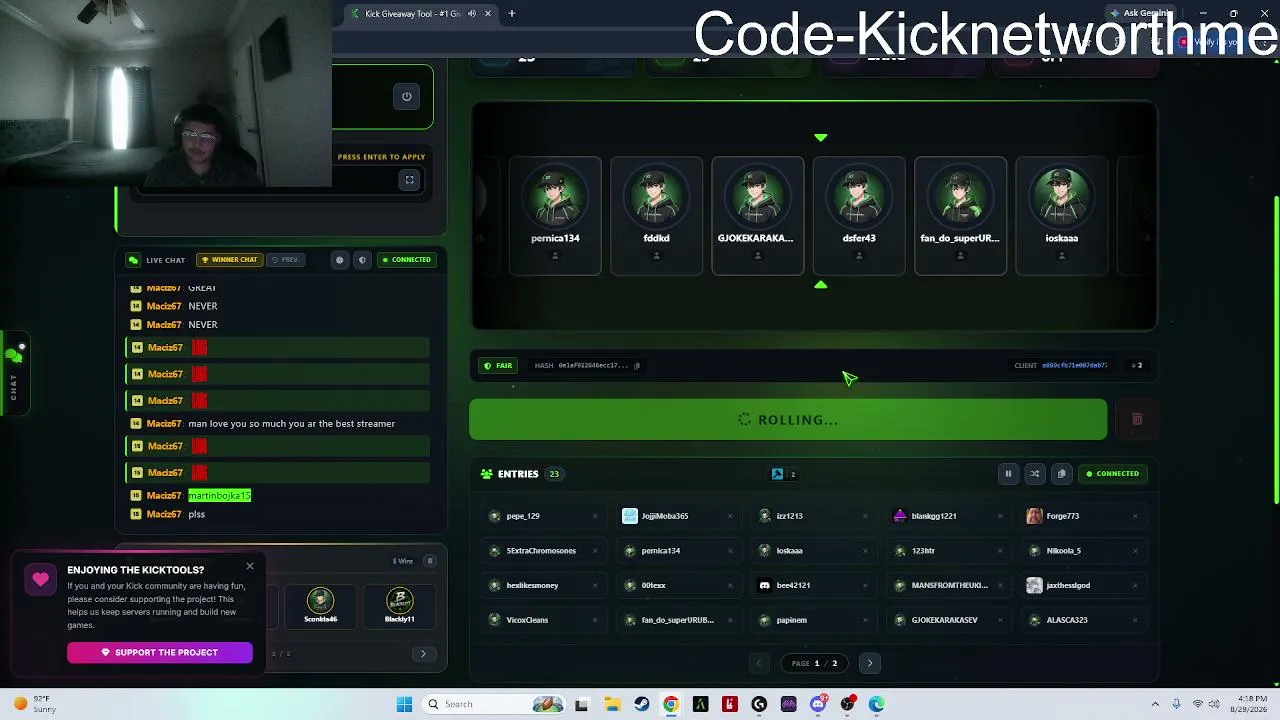
Task: Pause entries with the pause icon
Action: 1008,474
